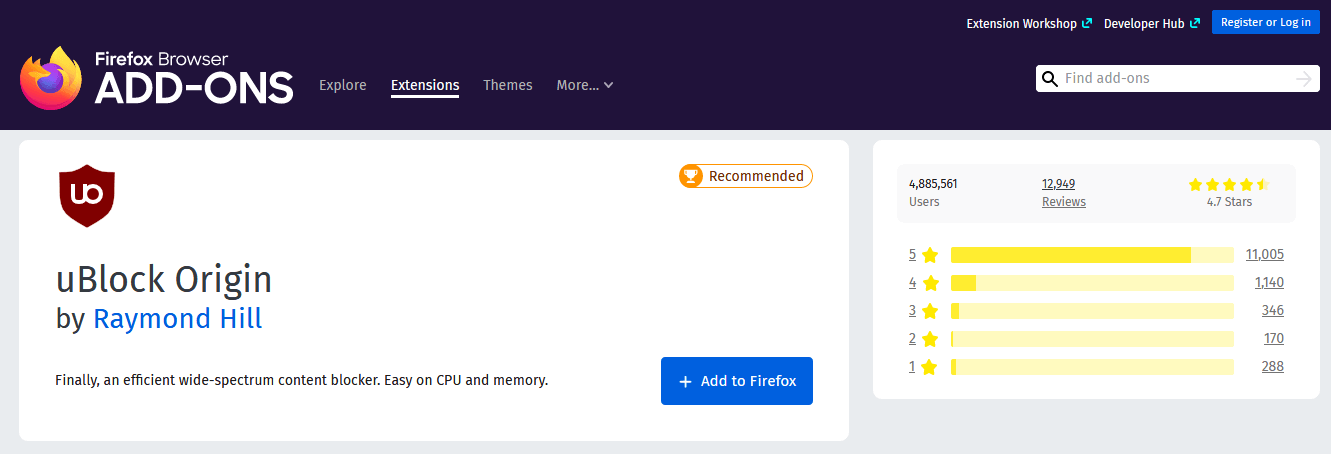The image size is (1331, 454).
Task: Open the 1,140 four-star reviews count
Action: tap(1269, 283)
